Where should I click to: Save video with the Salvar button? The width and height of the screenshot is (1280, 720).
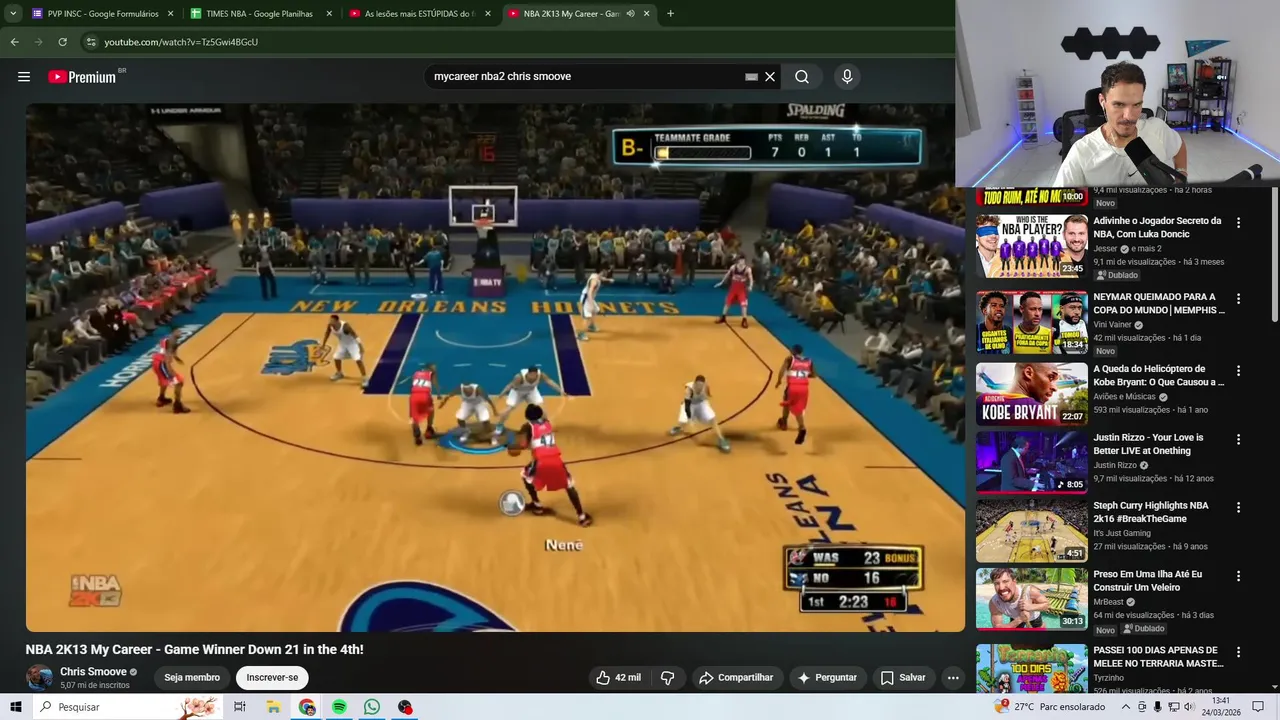[x=903, y=677]
